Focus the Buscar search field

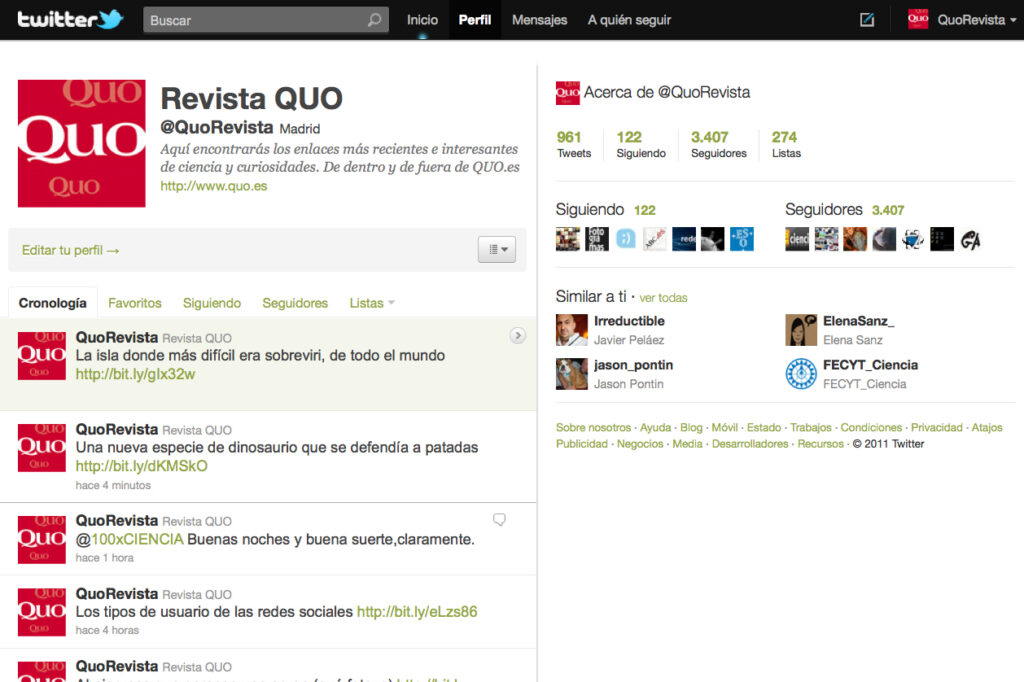pyautogui.click(x=266, y=20)
